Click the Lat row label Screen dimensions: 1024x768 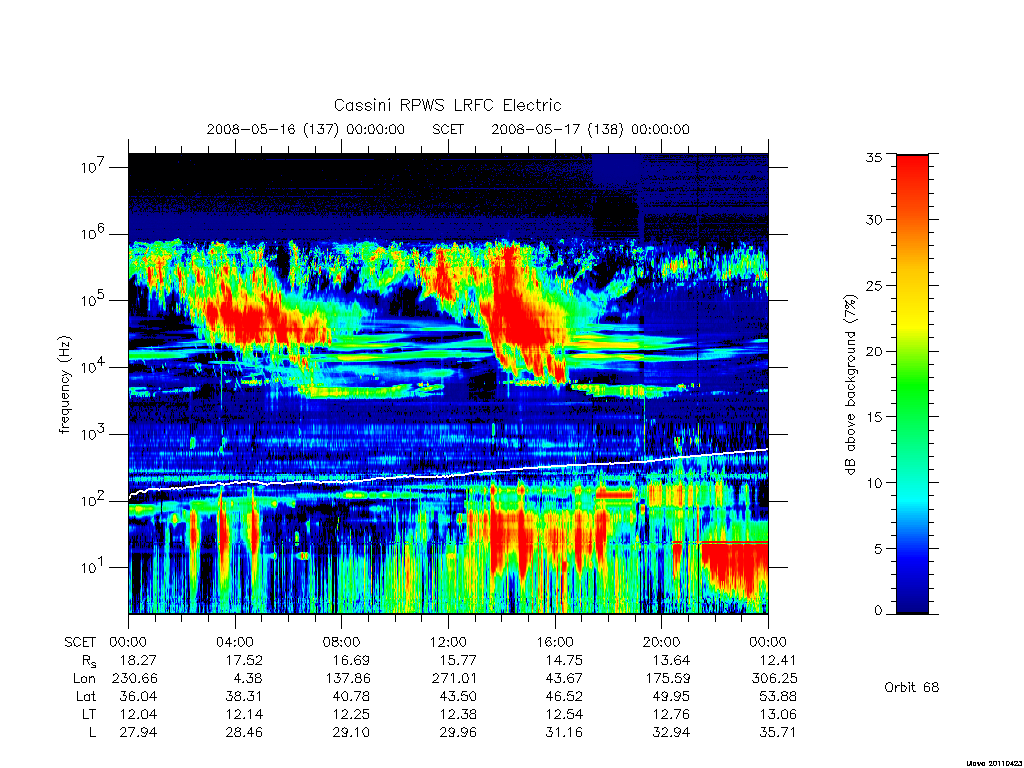pos(86,696)
